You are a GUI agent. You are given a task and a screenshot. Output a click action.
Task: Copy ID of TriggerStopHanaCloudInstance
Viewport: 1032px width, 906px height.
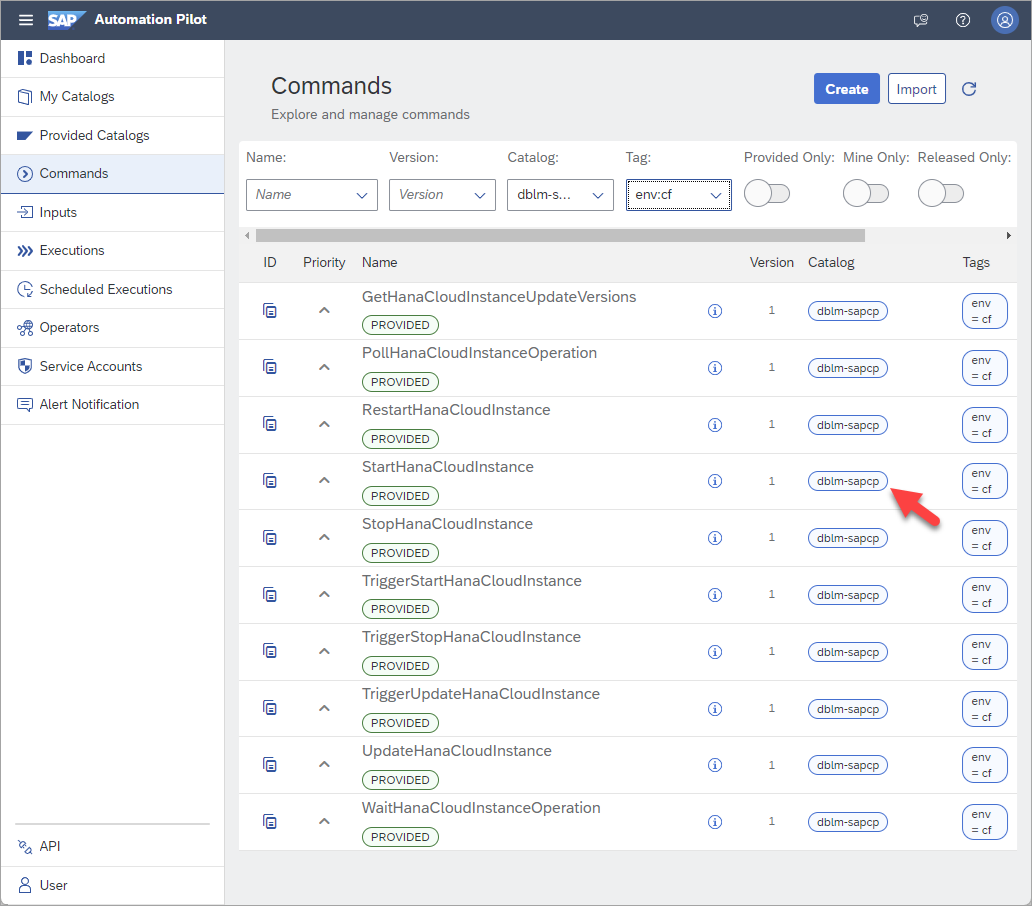tap(270, 651)
